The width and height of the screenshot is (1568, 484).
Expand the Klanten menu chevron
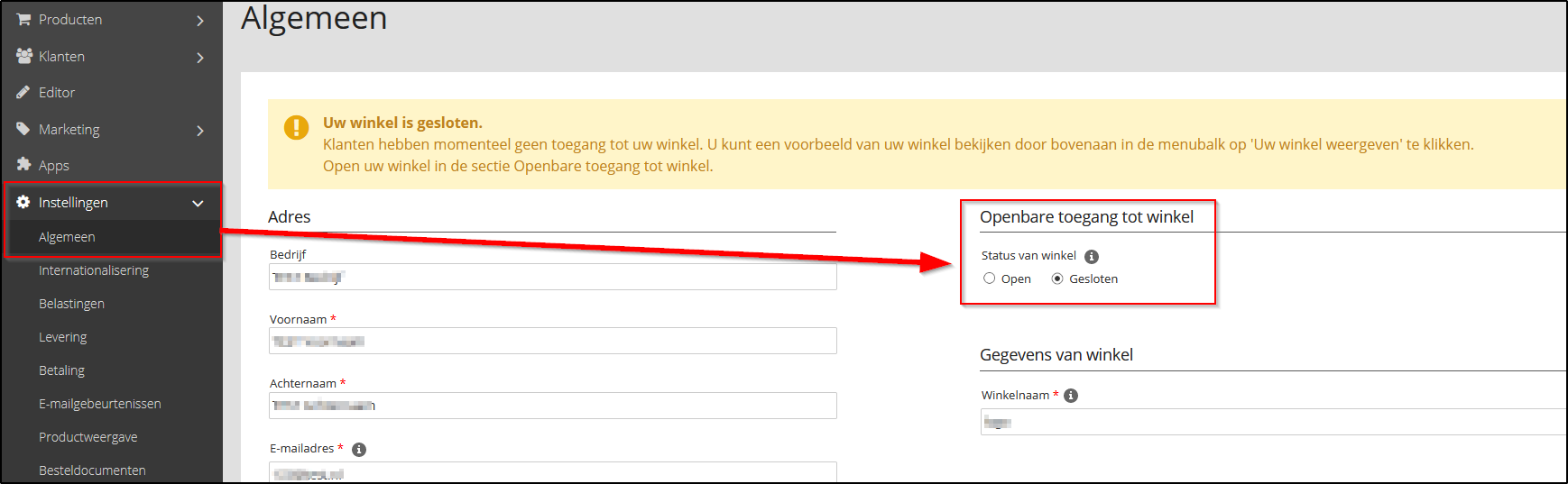[x=200, y=58]
